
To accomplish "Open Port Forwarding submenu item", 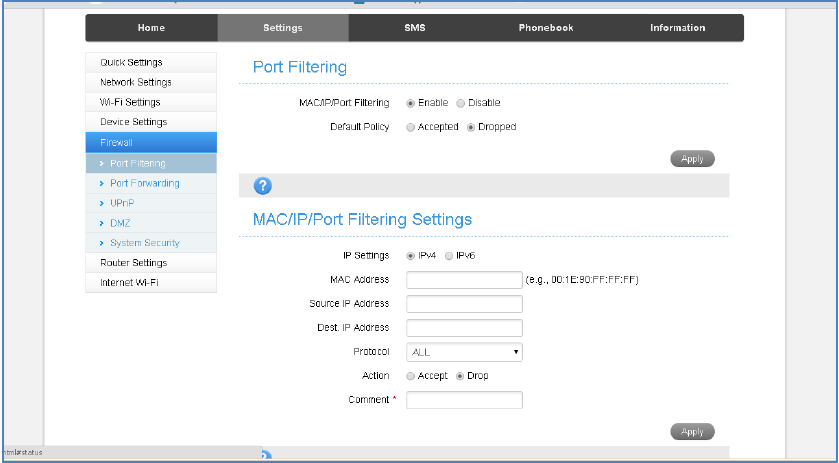I will [x=151, y=183].
